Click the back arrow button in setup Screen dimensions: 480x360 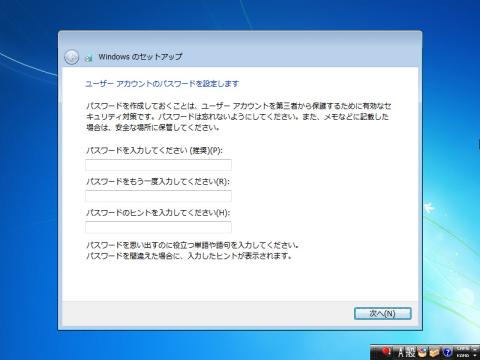point(71,57)
